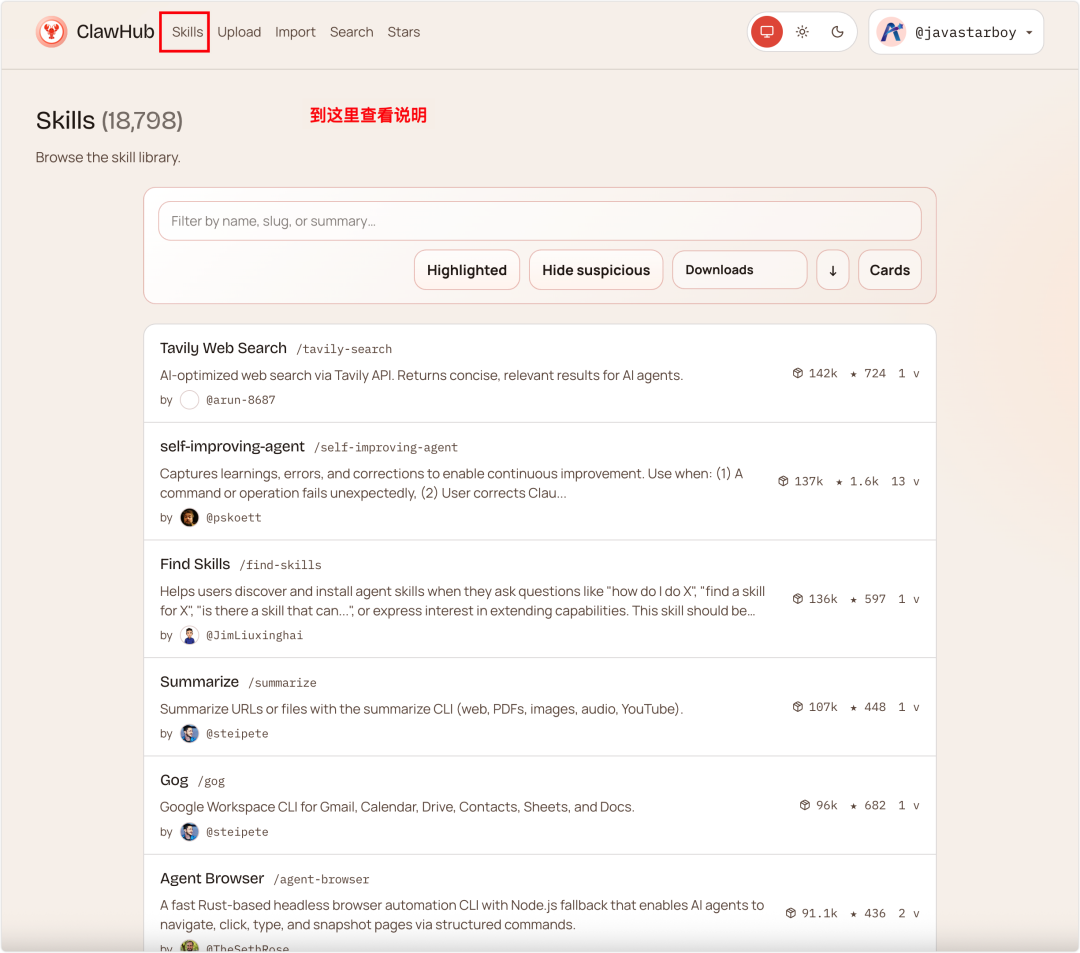
Task: Open @pskoett author avatar
Action: point(189,517)
